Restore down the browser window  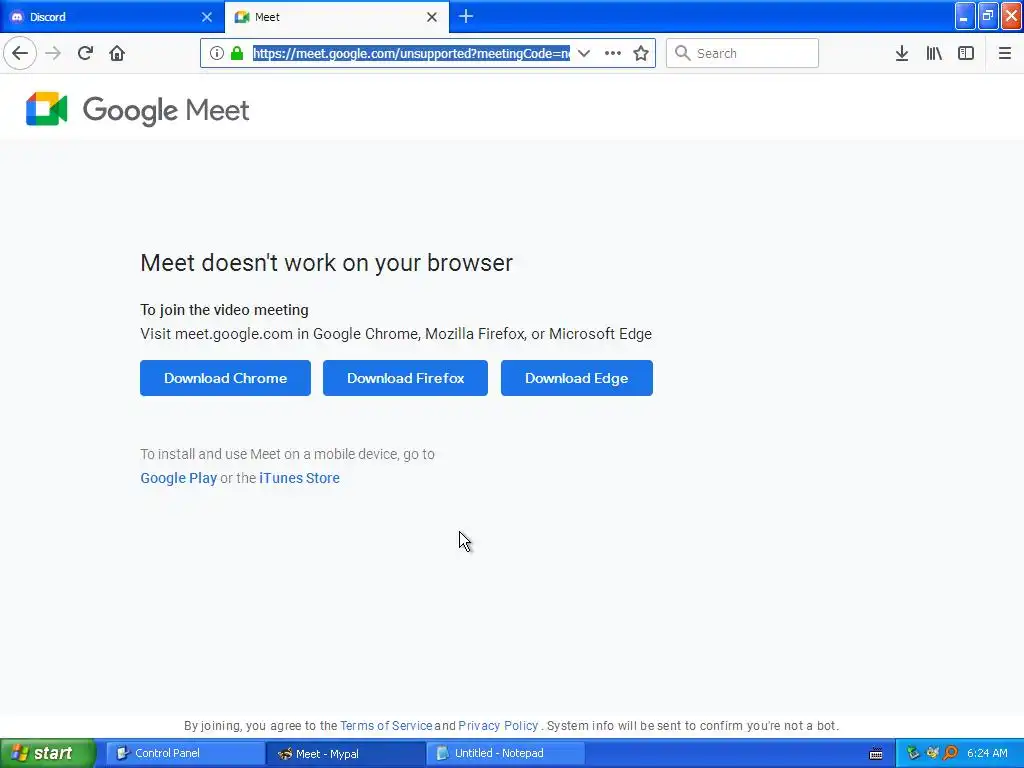pos(987,16)
